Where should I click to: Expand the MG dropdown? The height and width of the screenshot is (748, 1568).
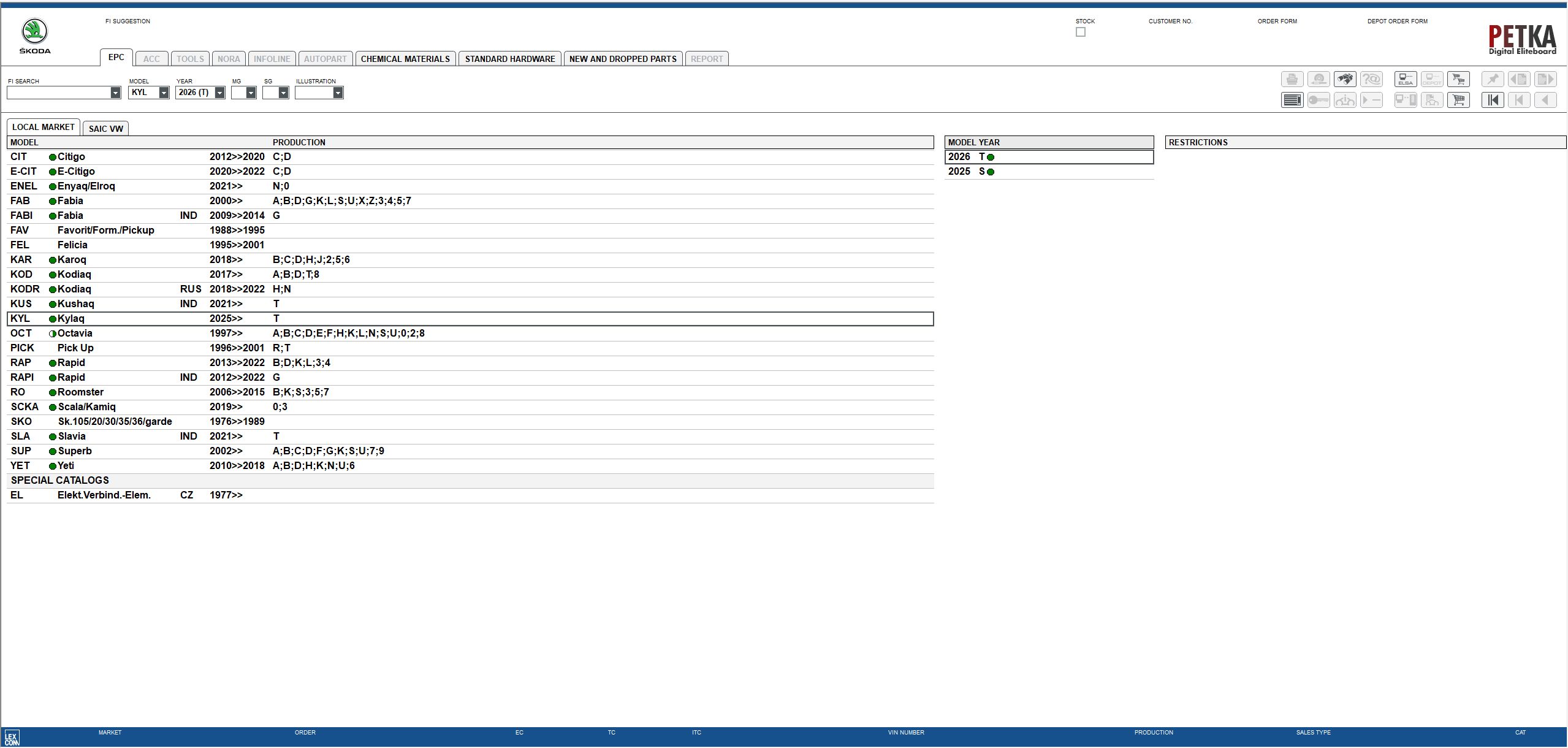coord(251,93)
